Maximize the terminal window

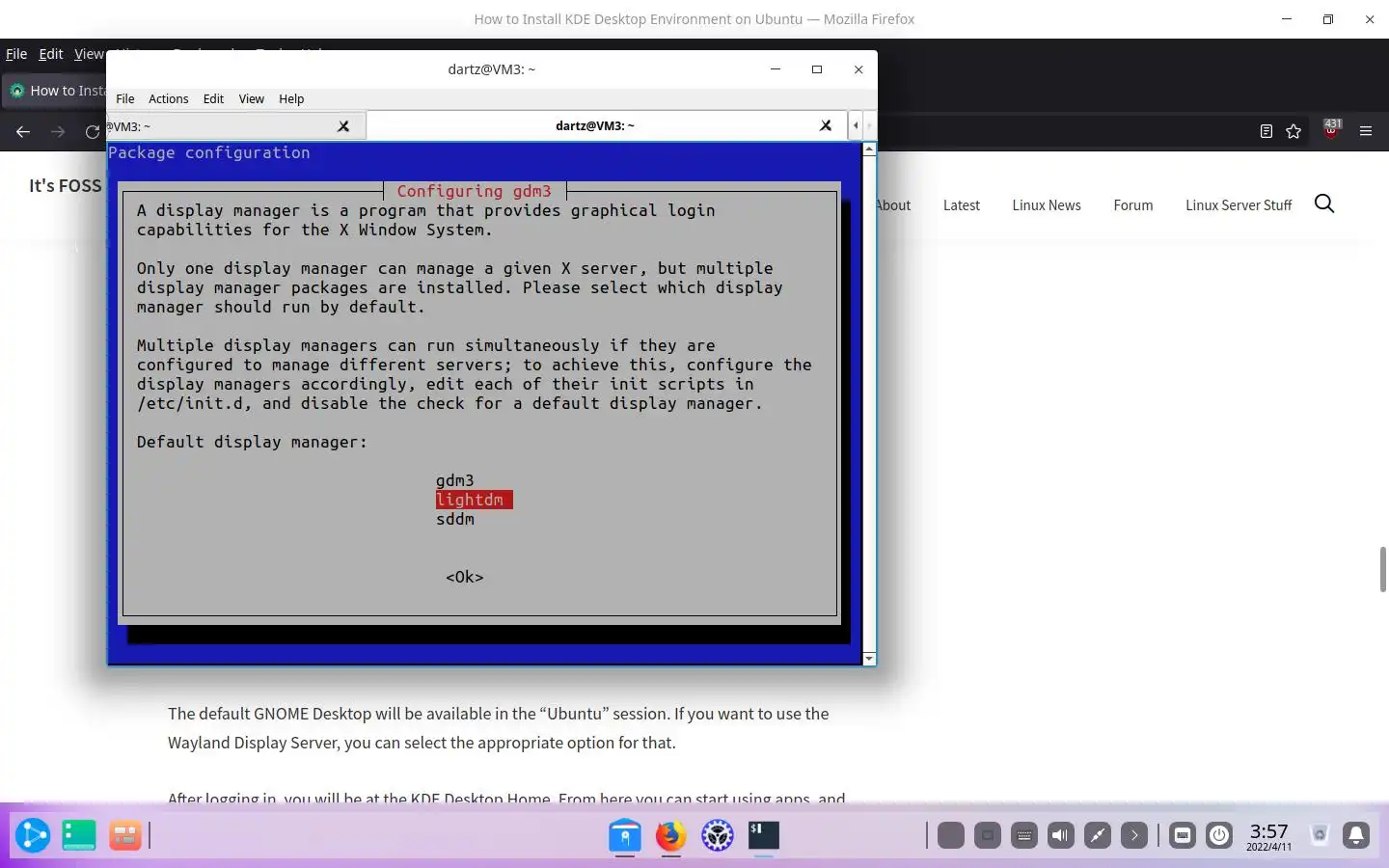click(x=817, y=69)
